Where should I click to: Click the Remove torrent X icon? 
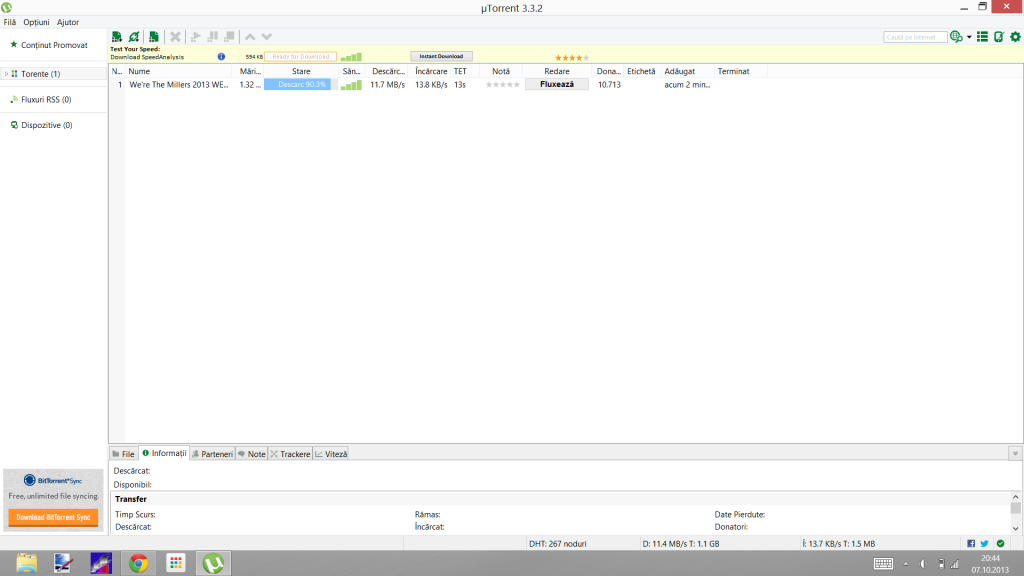(175, 37)
